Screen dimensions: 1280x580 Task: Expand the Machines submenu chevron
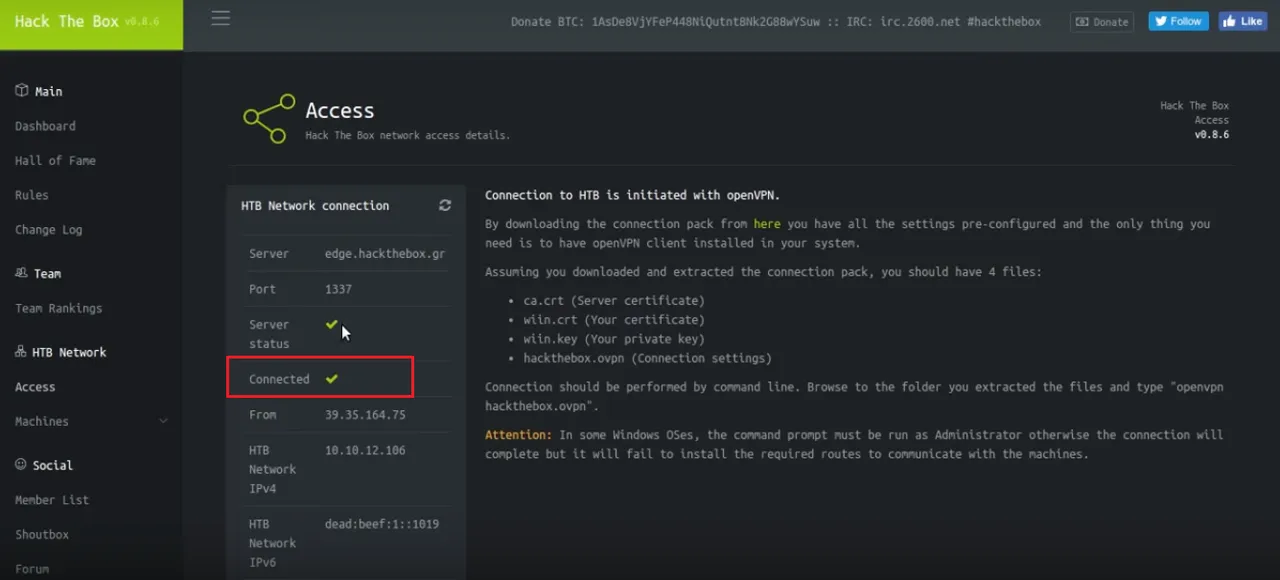[x=164, y=422]
